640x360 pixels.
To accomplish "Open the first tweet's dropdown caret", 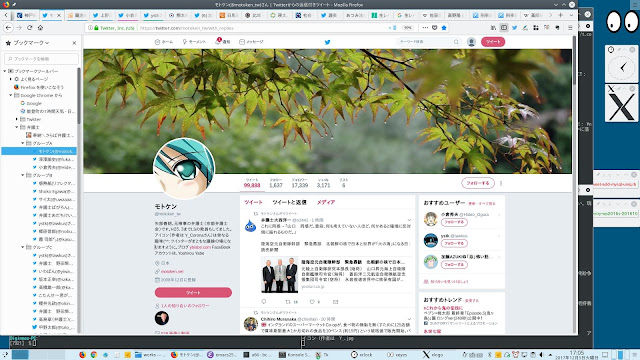I will click(x=409, y=220).
